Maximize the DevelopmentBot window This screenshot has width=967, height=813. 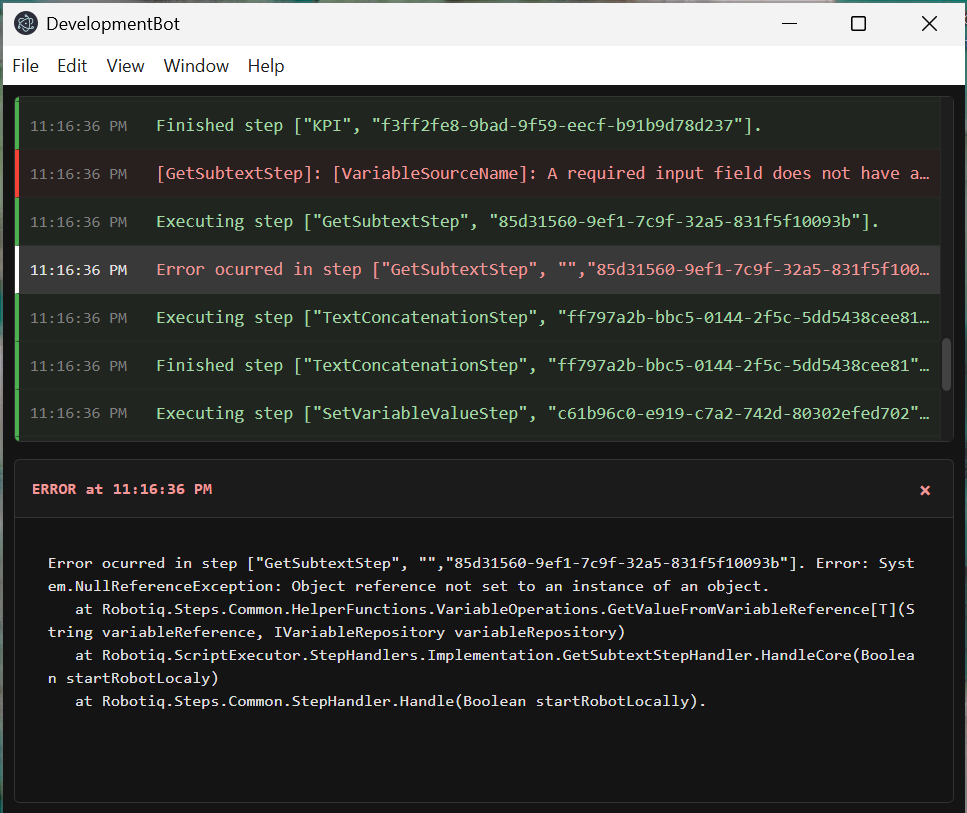pos(858,24)
